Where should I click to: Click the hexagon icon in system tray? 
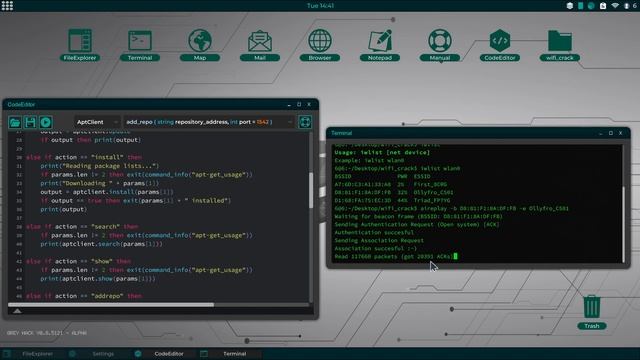click(570, 6)
